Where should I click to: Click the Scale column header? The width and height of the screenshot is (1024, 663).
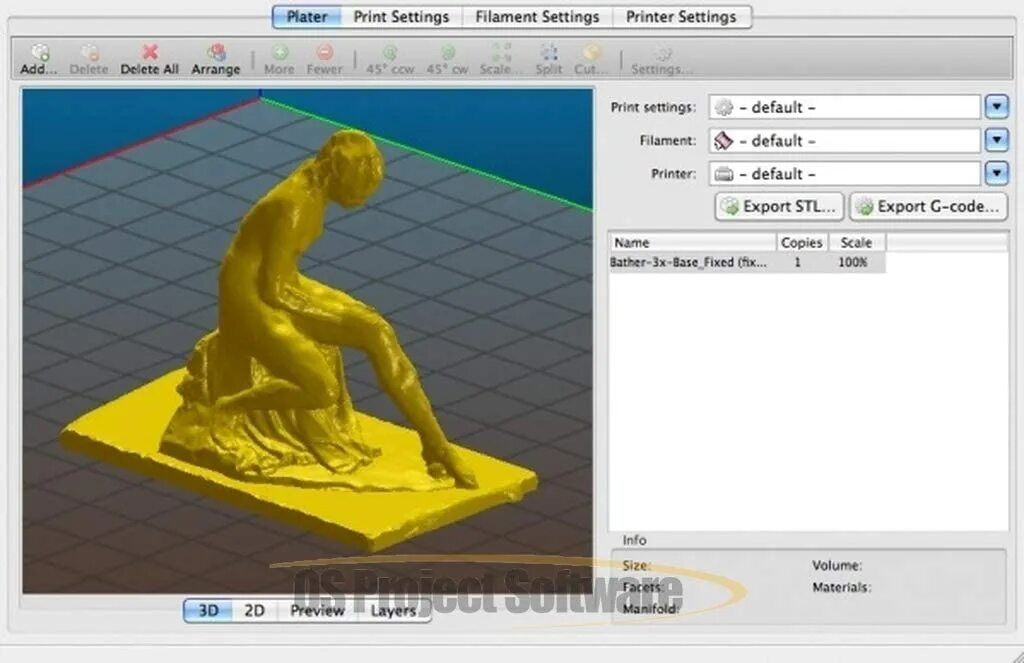click(x=856, y=242)
